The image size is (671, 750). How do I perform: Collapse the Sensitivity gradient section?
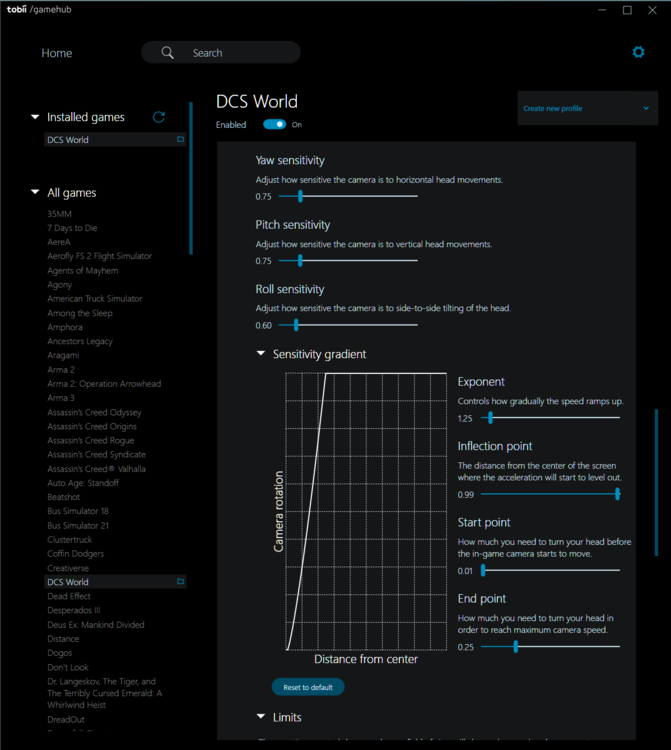[261, 354]
